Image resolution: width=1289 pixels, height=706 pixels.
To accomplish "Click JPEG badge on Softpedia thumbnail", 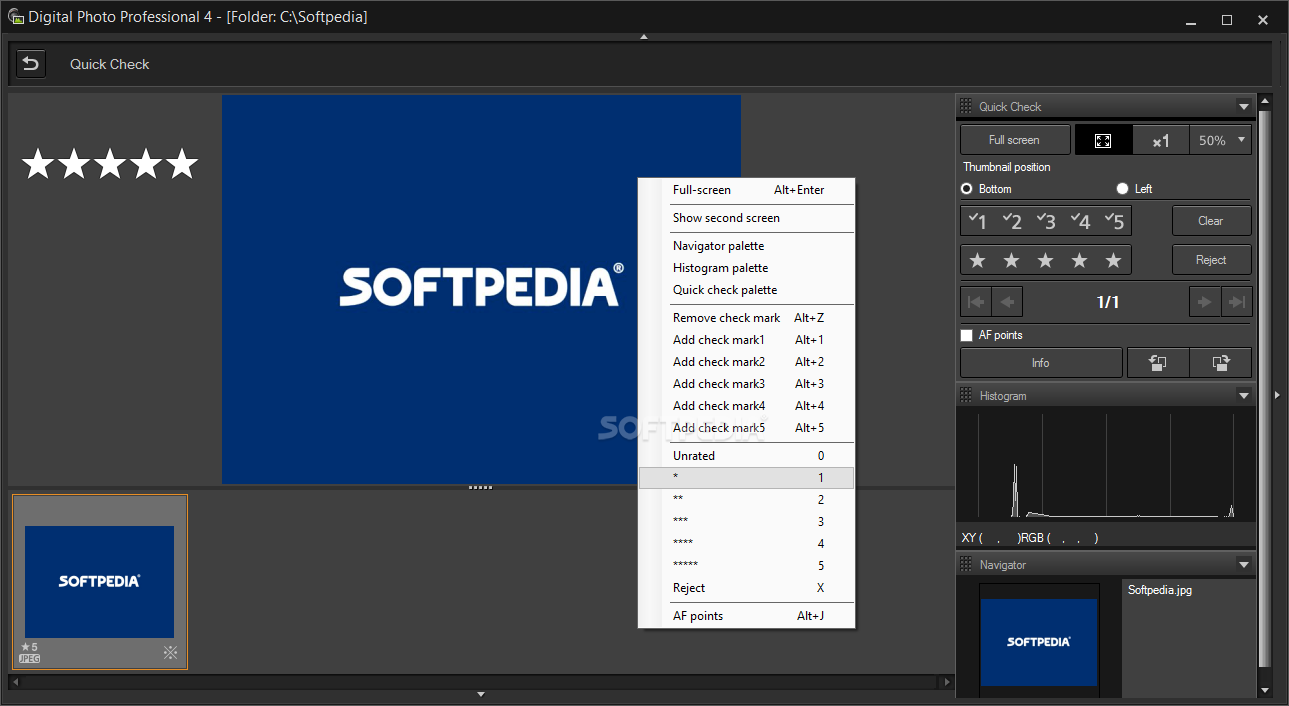I will 29,659.
